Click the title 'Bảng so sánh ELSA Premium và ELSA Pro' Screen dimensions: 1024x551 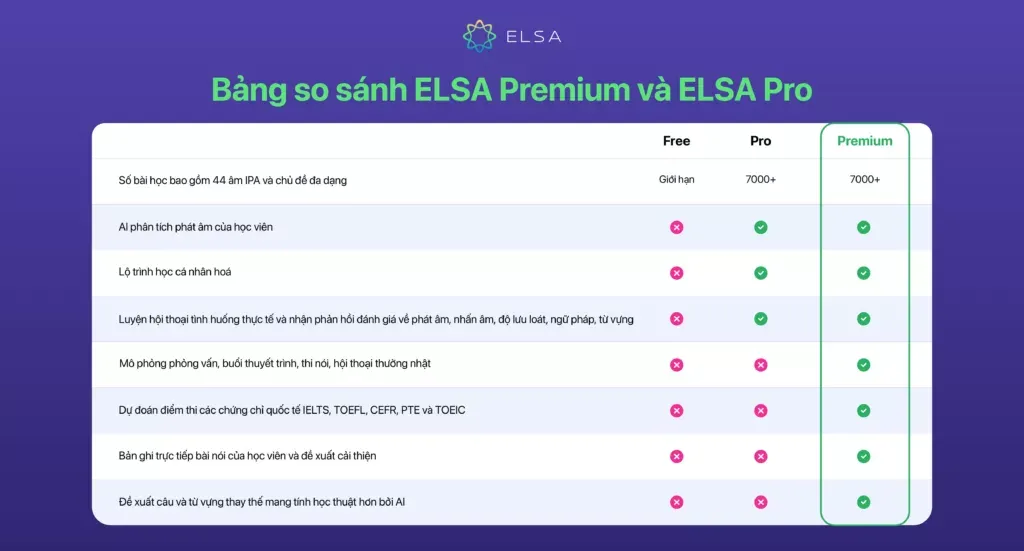pos(512,89)
